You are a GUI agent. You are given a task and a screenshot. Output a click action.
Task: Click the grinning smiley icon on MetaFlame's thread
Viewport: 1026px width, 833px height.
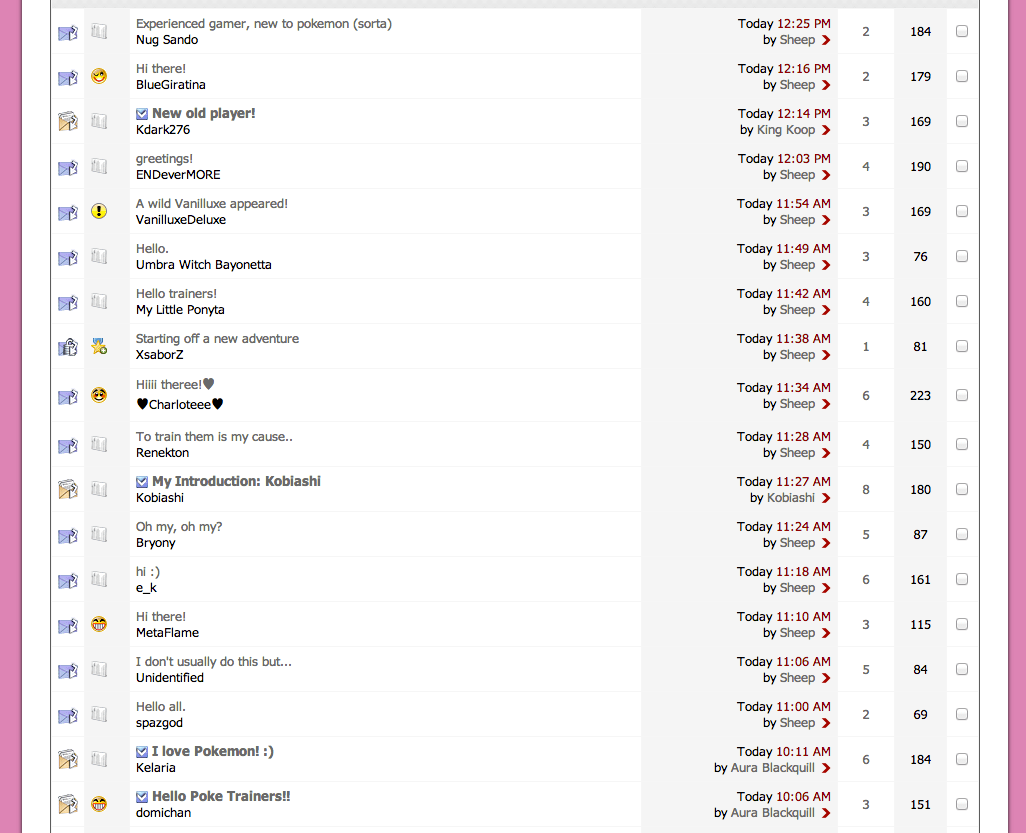click(99, 624)
